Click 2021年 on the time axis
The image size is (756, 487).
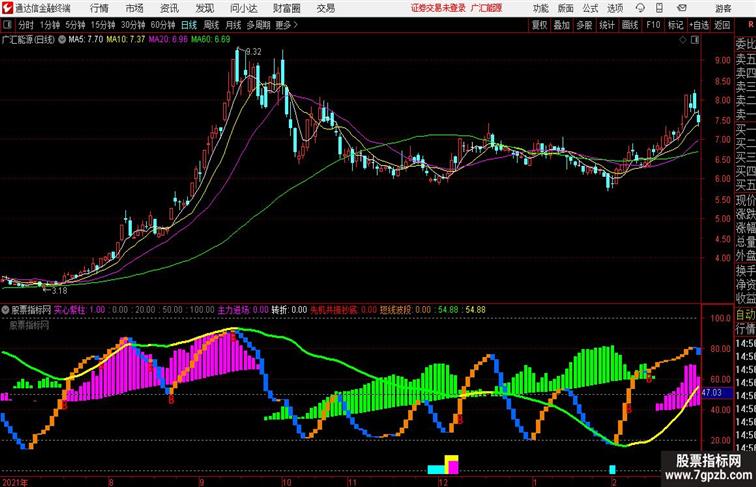[x=15, y=482]
